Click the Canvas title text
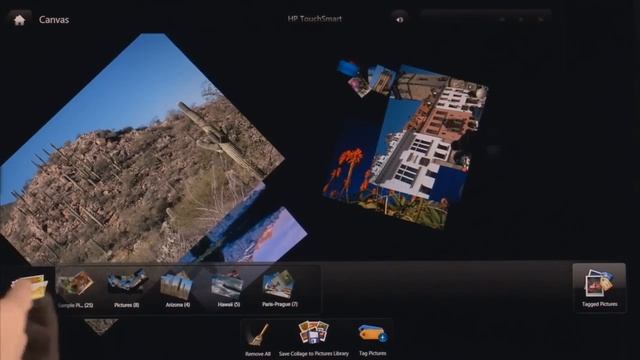This screenshot has height=360, width=640. tap(54, 20)
